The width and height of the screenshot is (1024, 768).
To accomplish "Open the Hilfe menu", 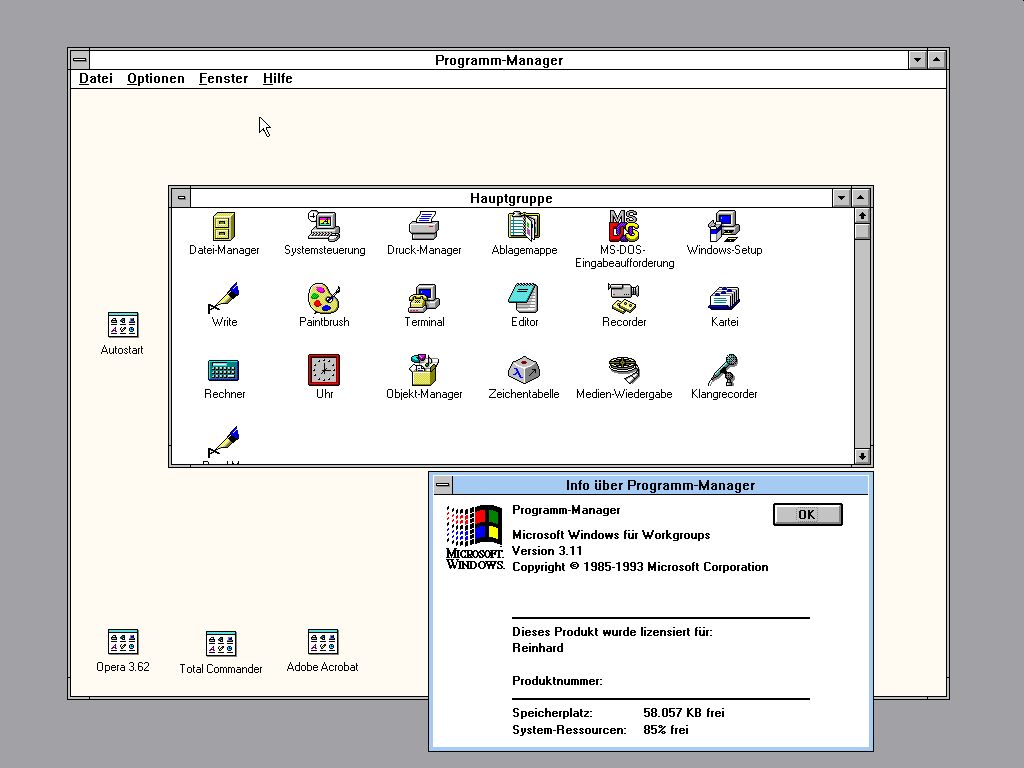I will 278,78.
